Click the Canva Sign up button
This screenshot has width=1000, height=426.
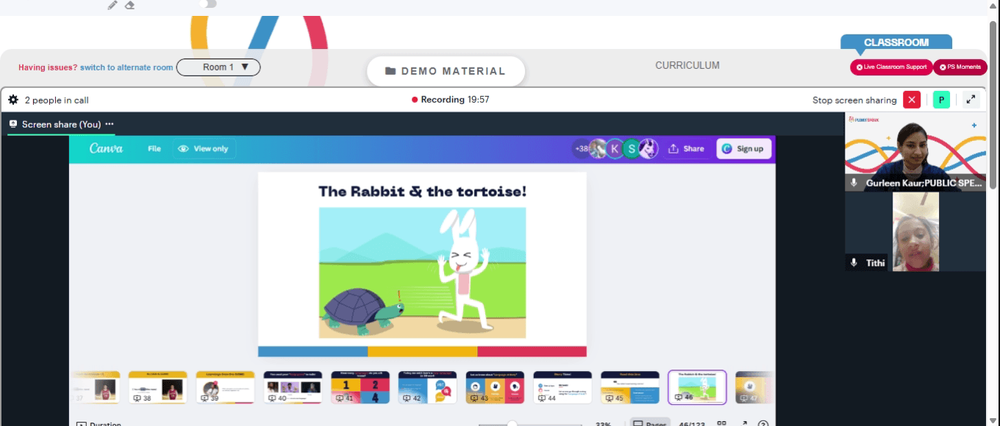pyautogui.click(x=744, y=149)
